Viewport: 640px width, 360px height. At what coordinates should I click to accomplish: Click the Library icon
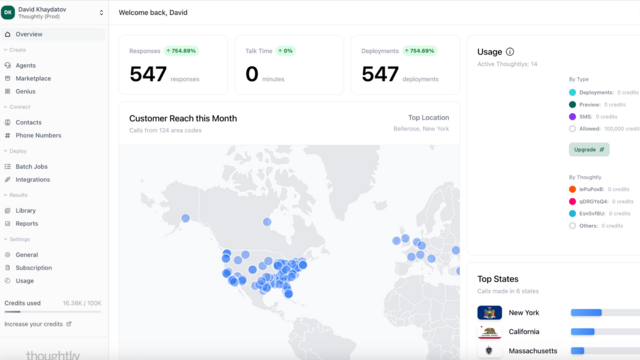click(7, 211)
